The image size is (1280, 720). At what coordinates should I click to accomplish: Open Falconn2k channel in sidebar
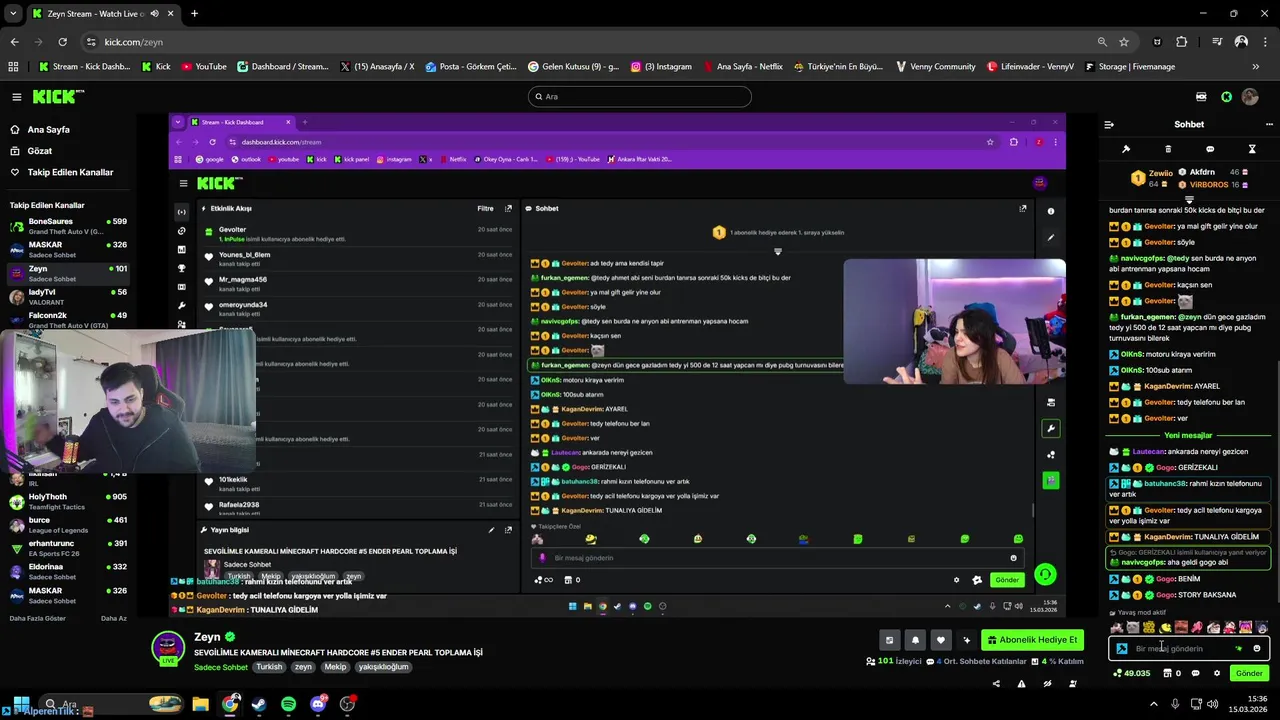coord(68,320)
